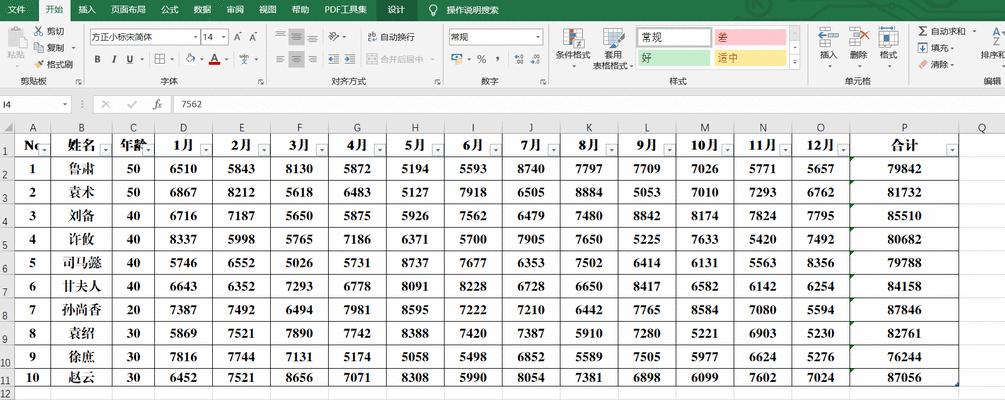This screenshot has height=400, width=1005.
Task: Decrease decimal places
Action: (x=536, y=59)
